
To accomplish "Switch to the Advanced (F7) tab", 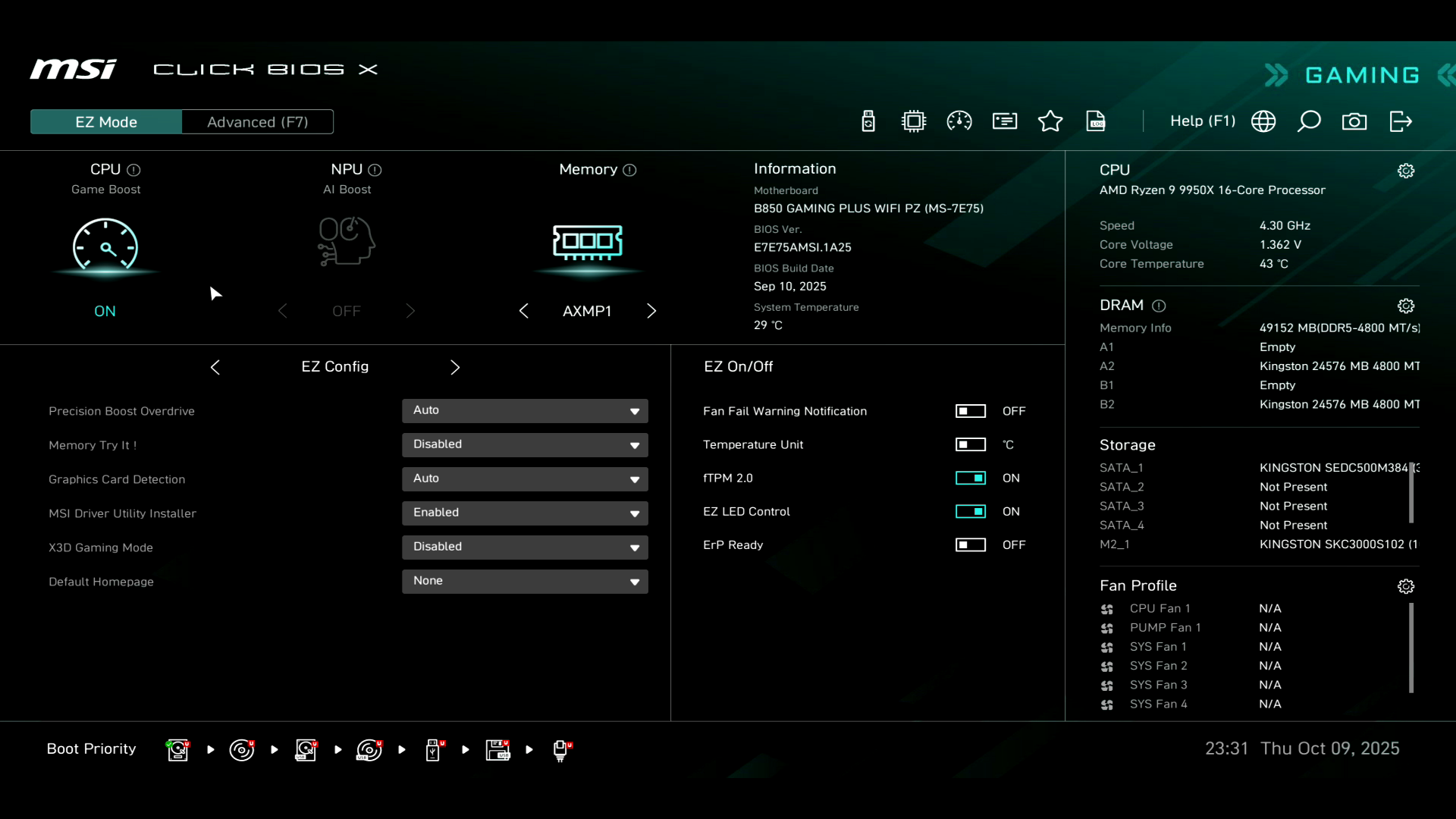I will click(258, 122).
